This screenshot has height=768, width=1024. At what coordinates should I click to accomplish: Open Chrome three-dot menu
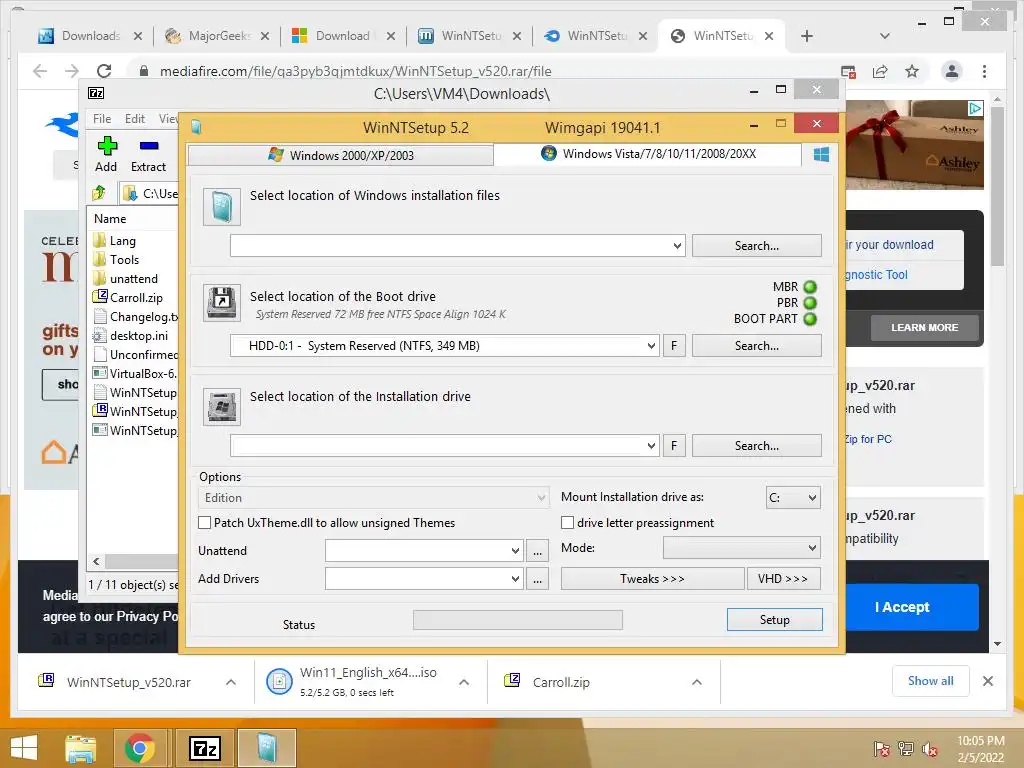984,71
